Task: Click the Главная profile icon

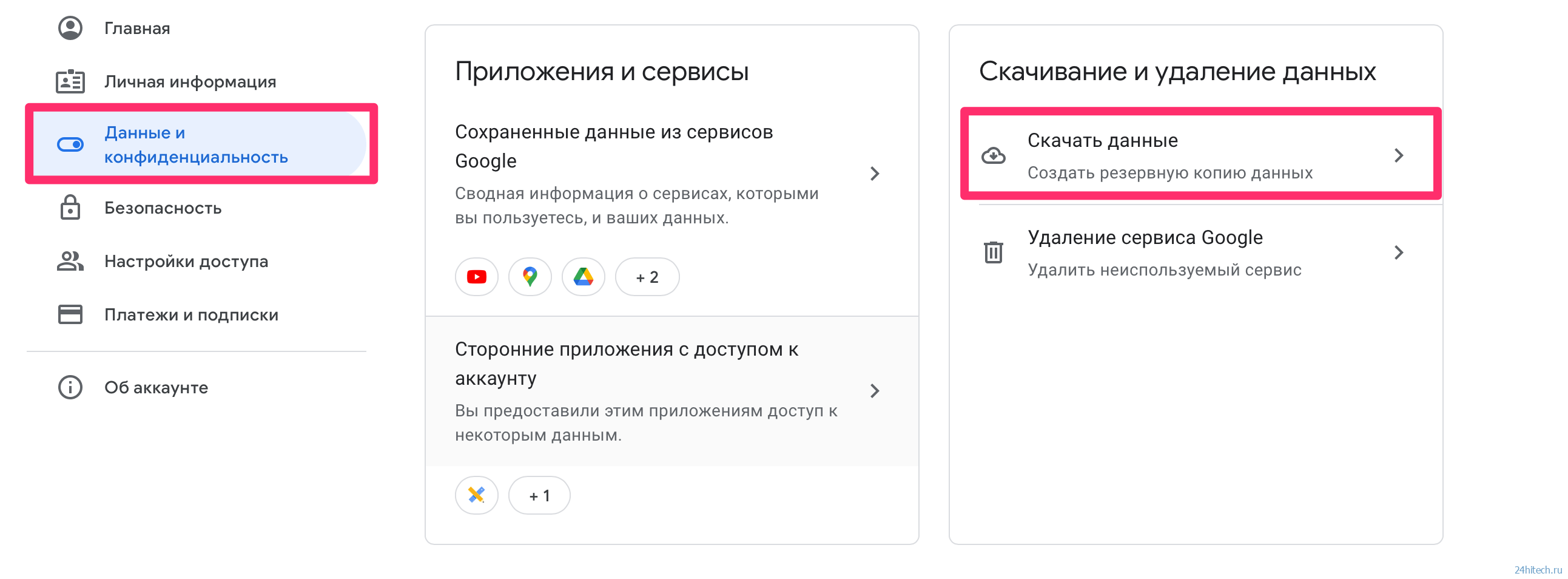Action: (x=70, y=28)
